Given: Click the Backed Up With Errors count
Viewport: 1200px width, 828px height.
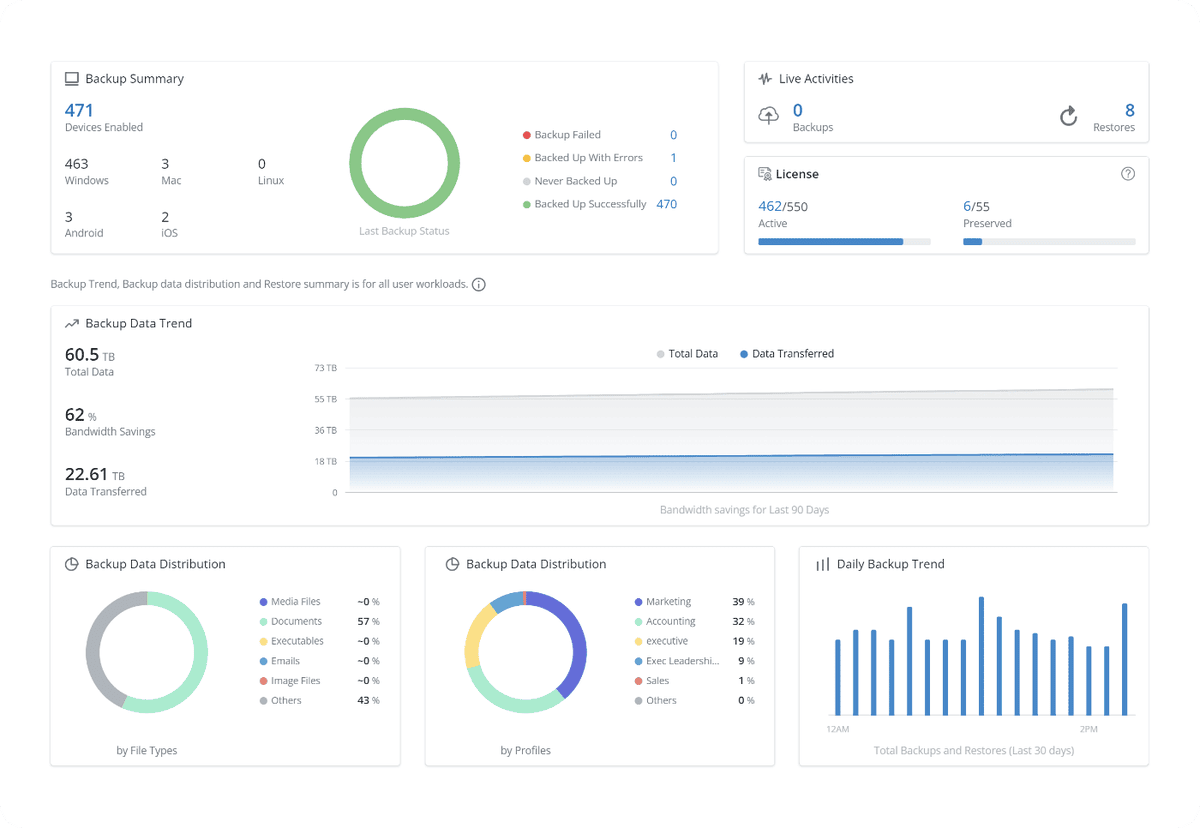Looking at the screenshot, I should tap(673, 157).
